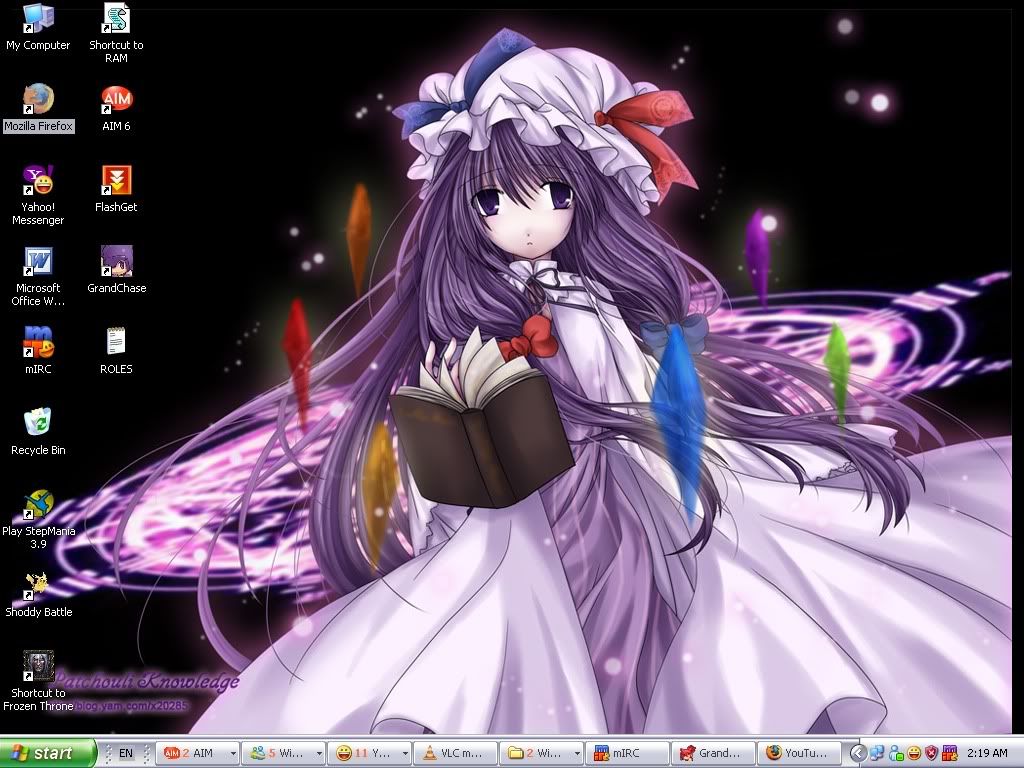Show hidden system tray icons arrow
This screenshot has width=1024, height=768.
click(x=858, y=753)
